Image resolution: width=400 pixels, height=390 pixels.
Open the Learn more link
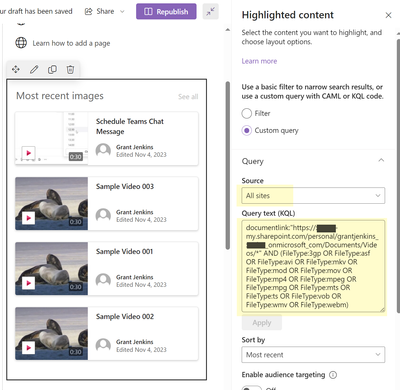point(259,61)
